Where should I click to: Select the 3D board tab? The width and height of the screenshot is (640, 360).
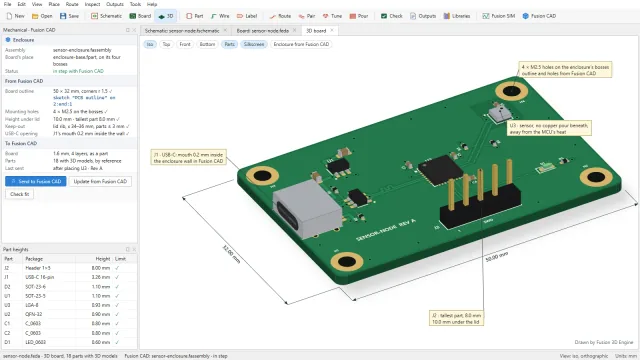(x=316, y=31)
